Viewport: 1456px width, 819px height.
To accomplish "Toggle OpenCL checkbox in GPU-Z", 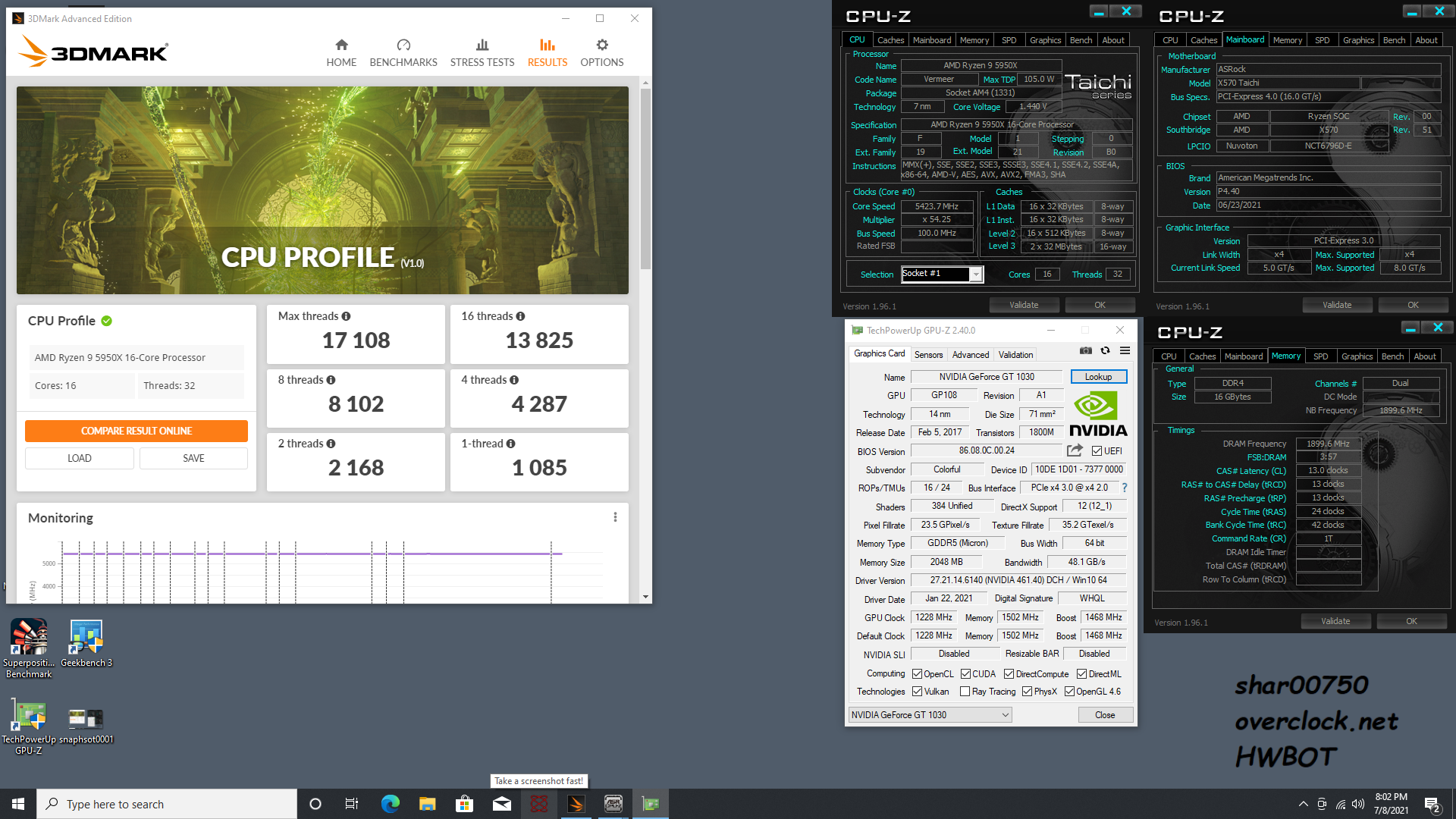I will tap(917, 674).
